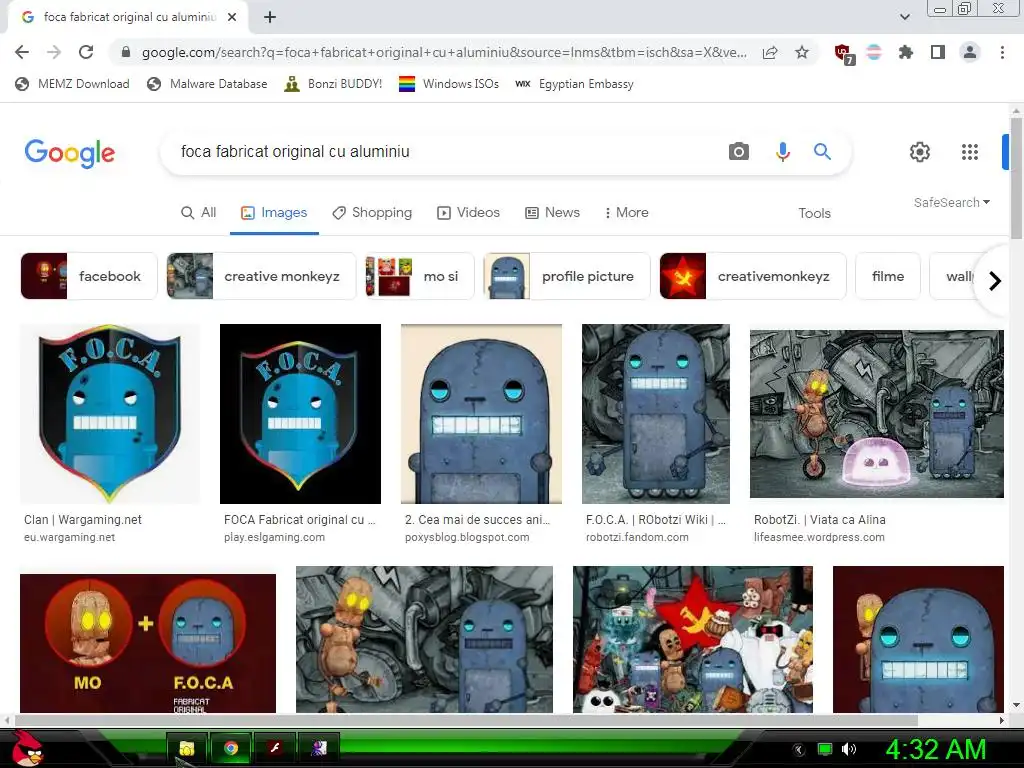This screenshot has width=1024, height=768.
Task: Select the facebook suggestion chip
Action: click(89, 276)
